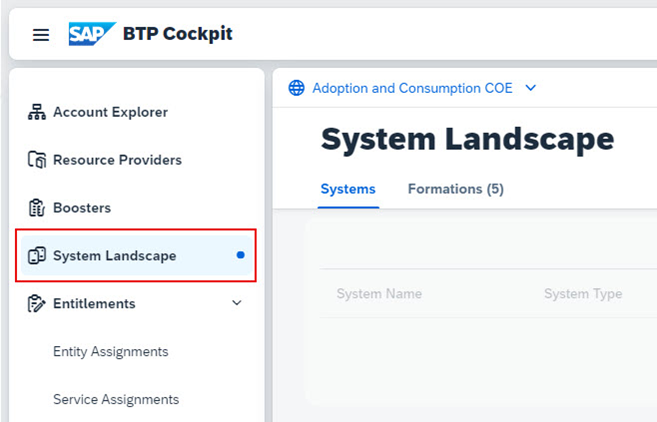Viewport: 657px width, 422px height.
Task: Select Boosters in the navigation
Action: (82, 208)
